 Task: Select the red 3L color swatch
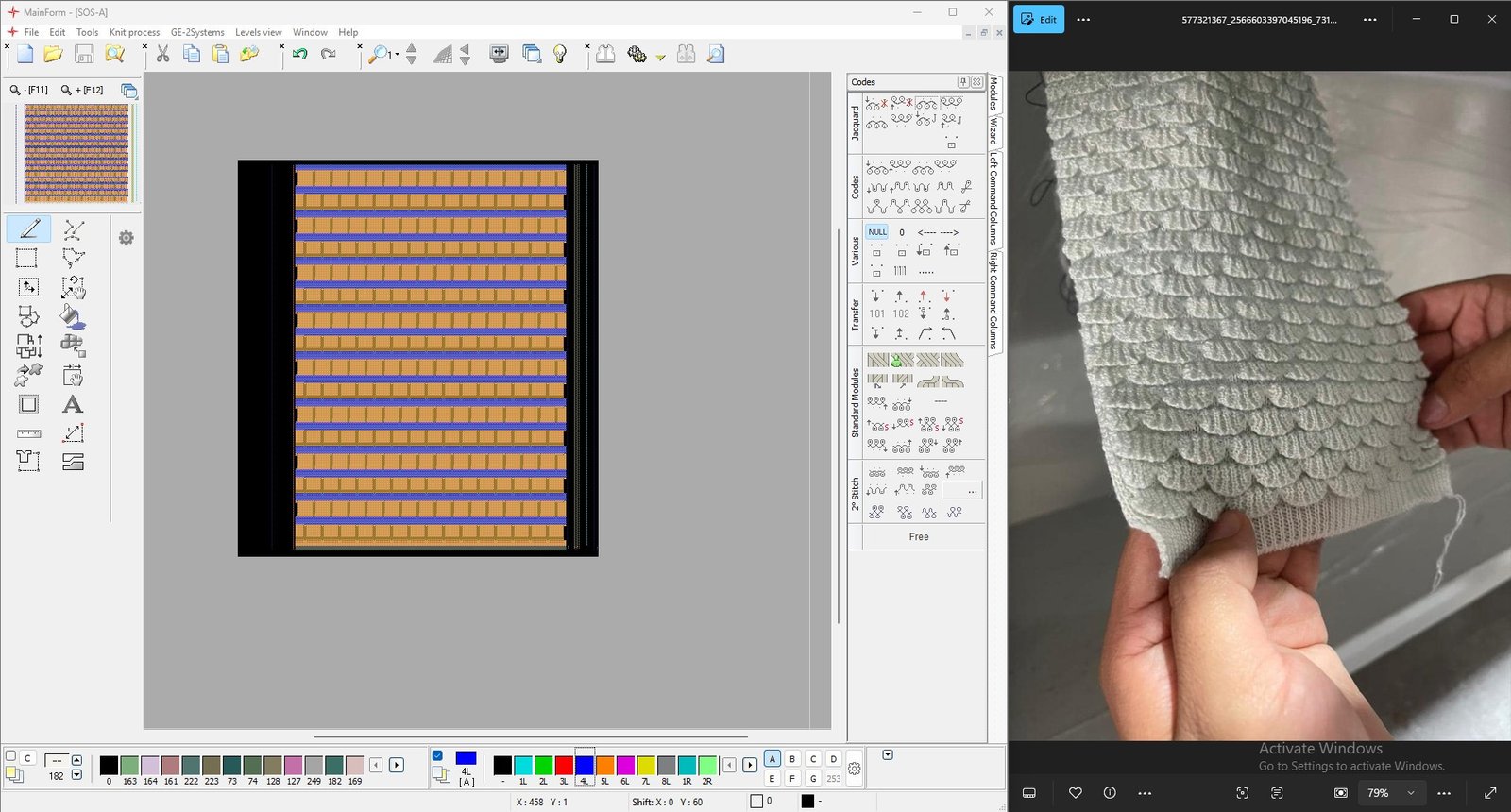point(564,765)
